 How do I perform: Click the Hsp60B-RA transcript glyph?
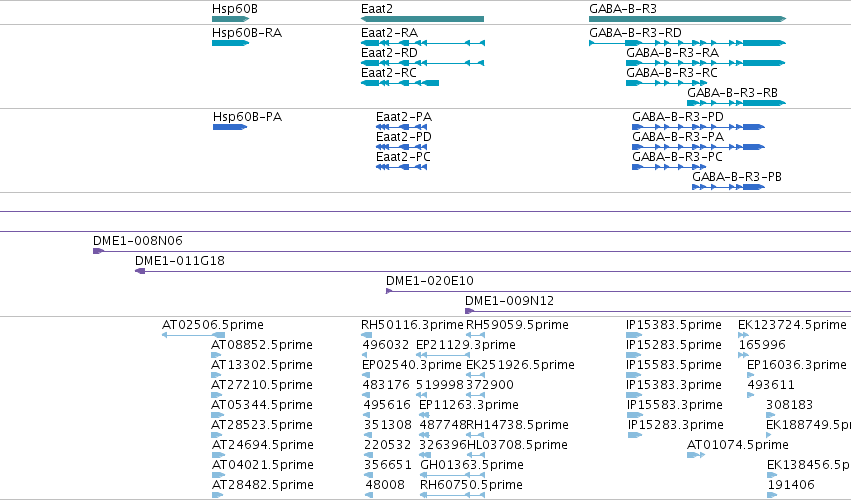point(231,43)
